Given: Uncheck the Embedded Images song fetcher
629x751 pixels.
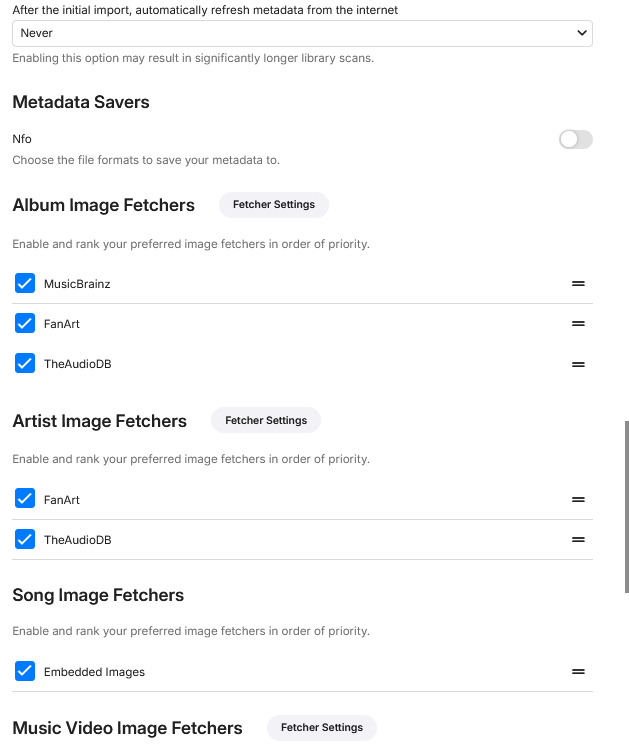Looking at the screenshot, I should [25, 672].
